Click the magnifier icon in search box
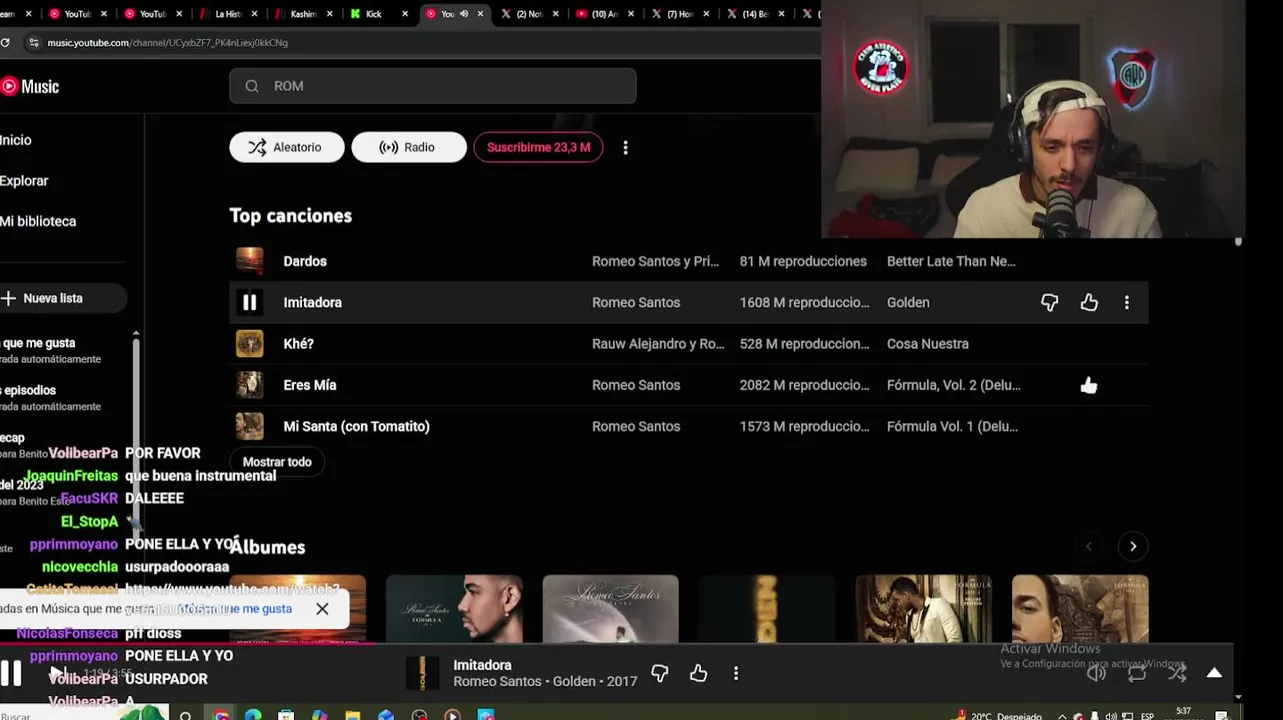 click(252, 86)
